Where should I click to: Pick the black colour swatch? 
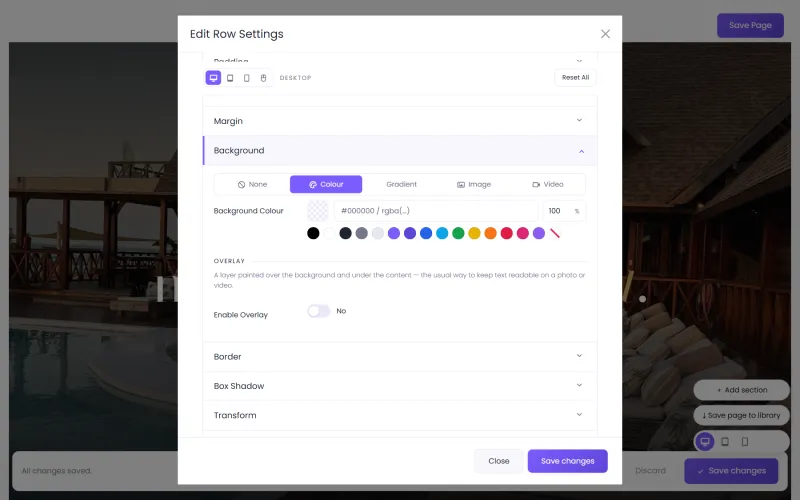tap(313, 233)
